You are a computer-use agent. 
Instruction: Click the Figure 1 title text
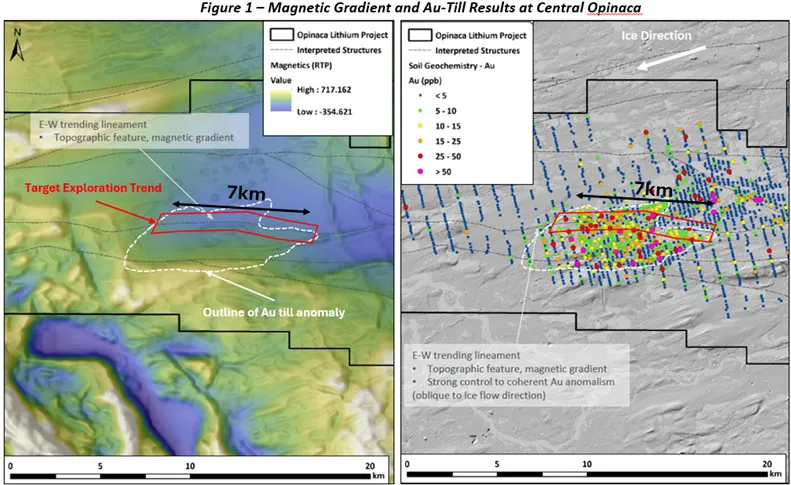point(395,8)
